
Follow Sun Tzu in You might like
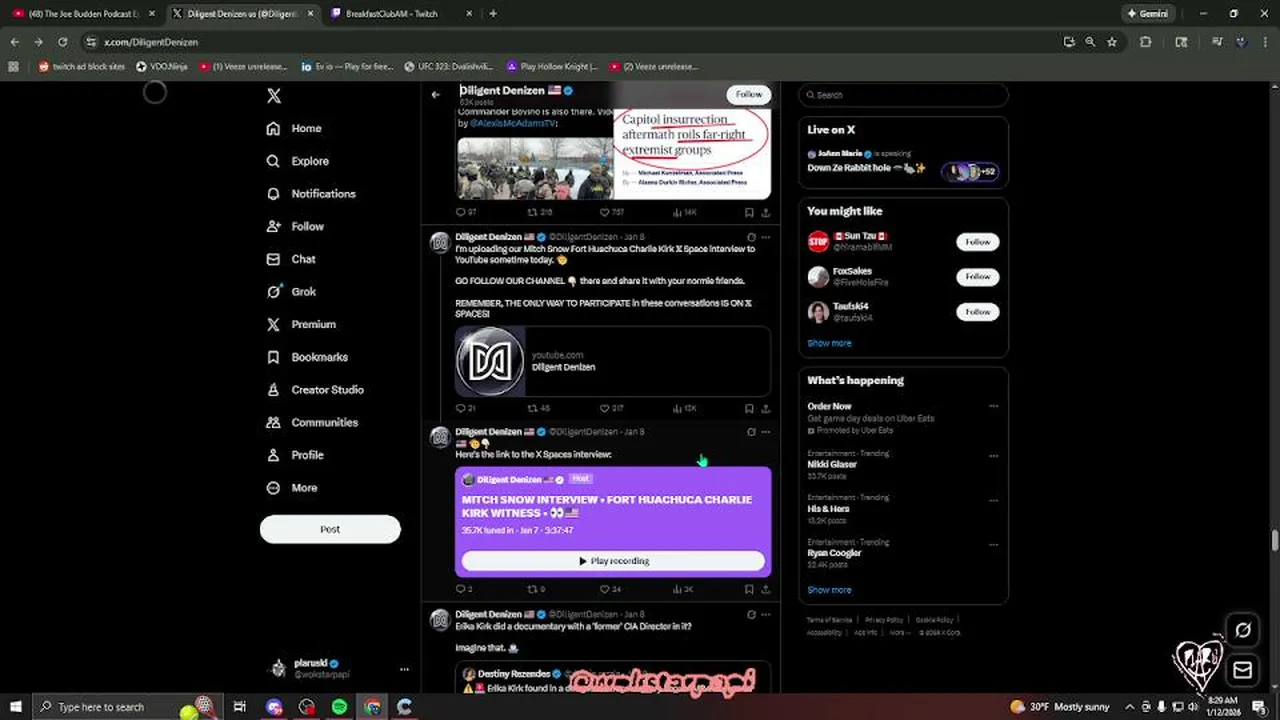pyautogui.click(x=977, y=241)
